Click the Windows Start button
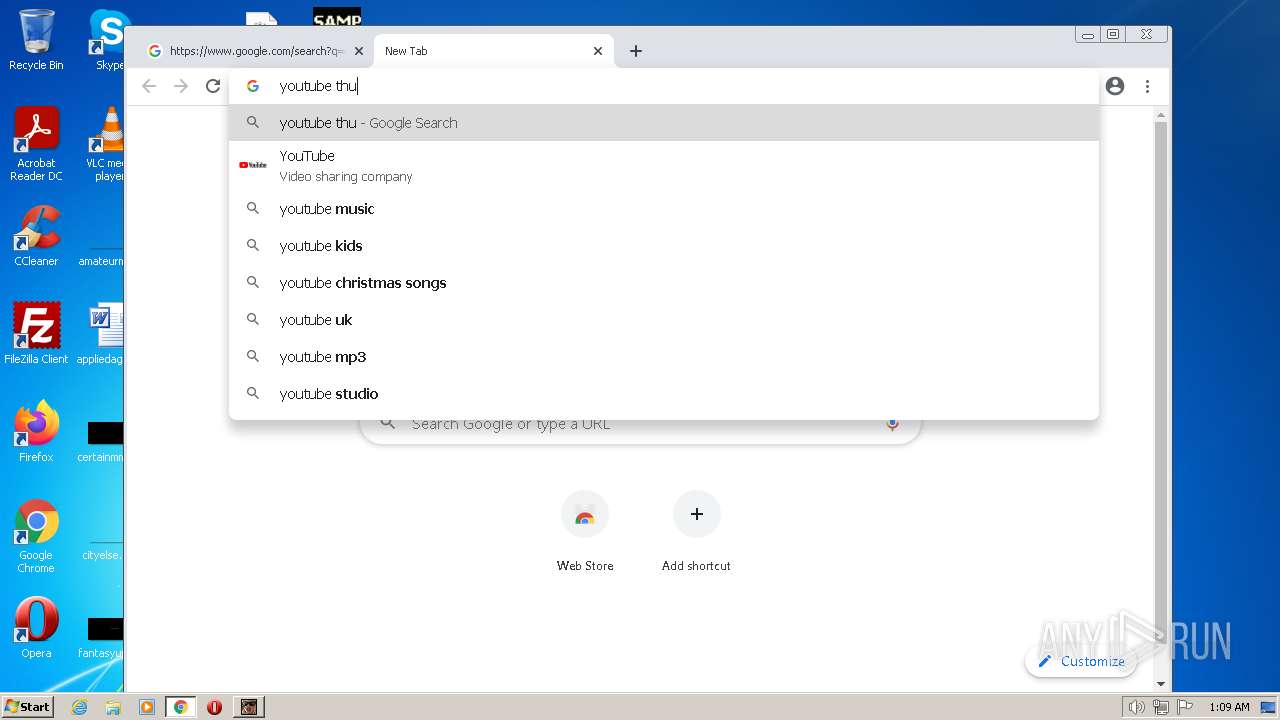1280x720 pixels. click(27, 706)
